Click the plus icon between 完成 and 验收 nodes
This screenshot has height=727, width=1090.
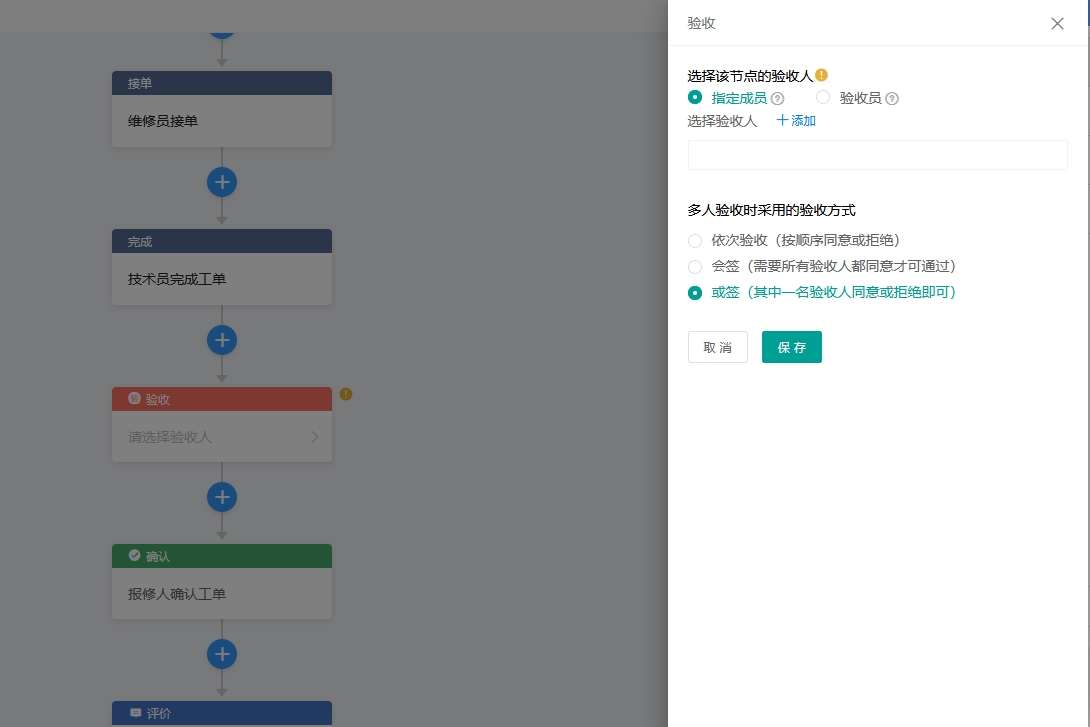222,340
